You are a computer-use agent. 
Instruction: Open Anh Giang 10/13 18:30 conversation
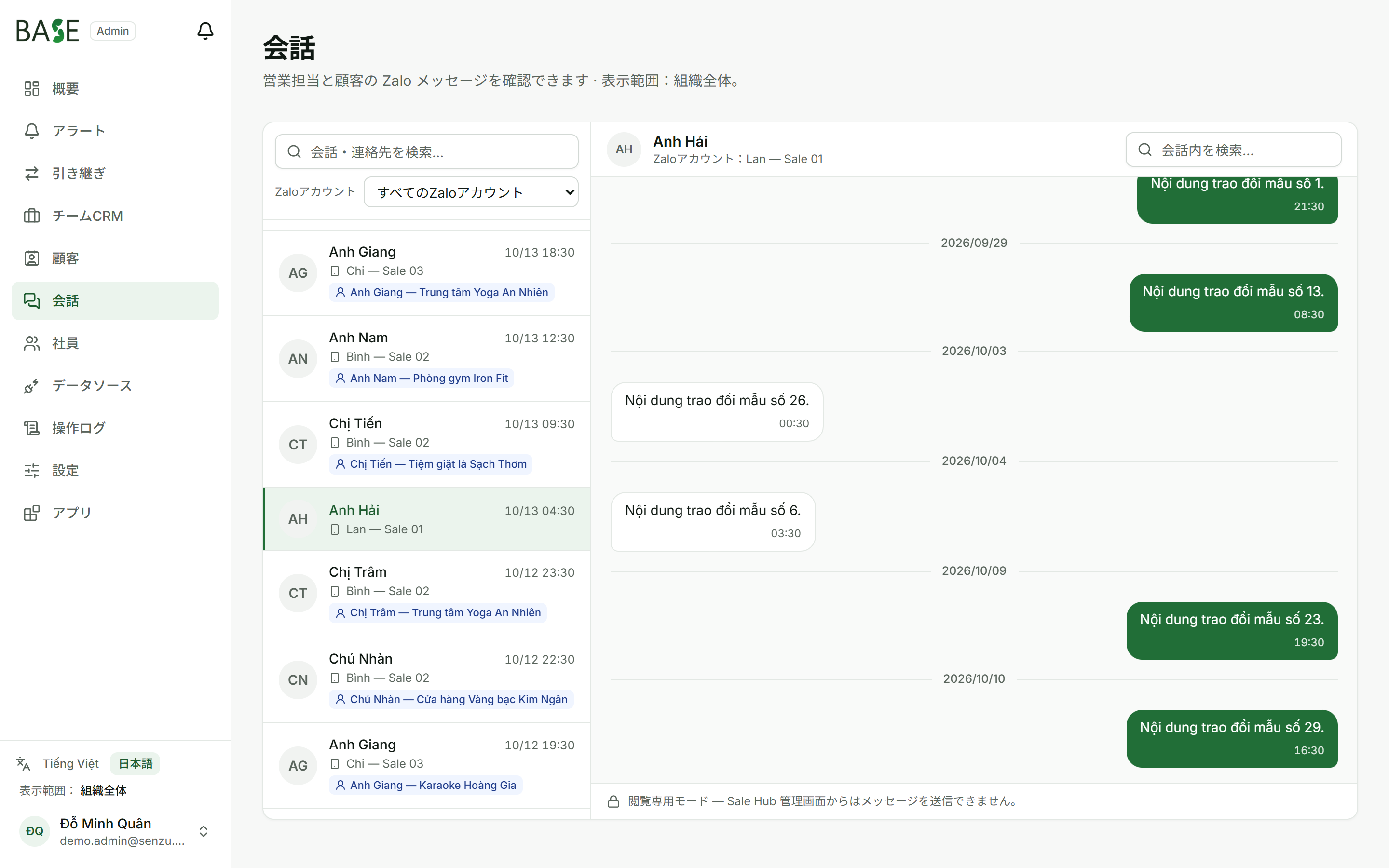(426, 273)
